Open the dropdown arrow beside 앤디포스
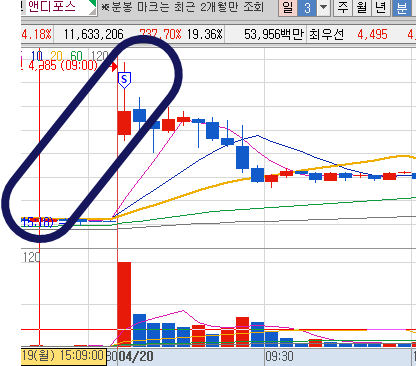The image size is (416, 366). (93, 7)
